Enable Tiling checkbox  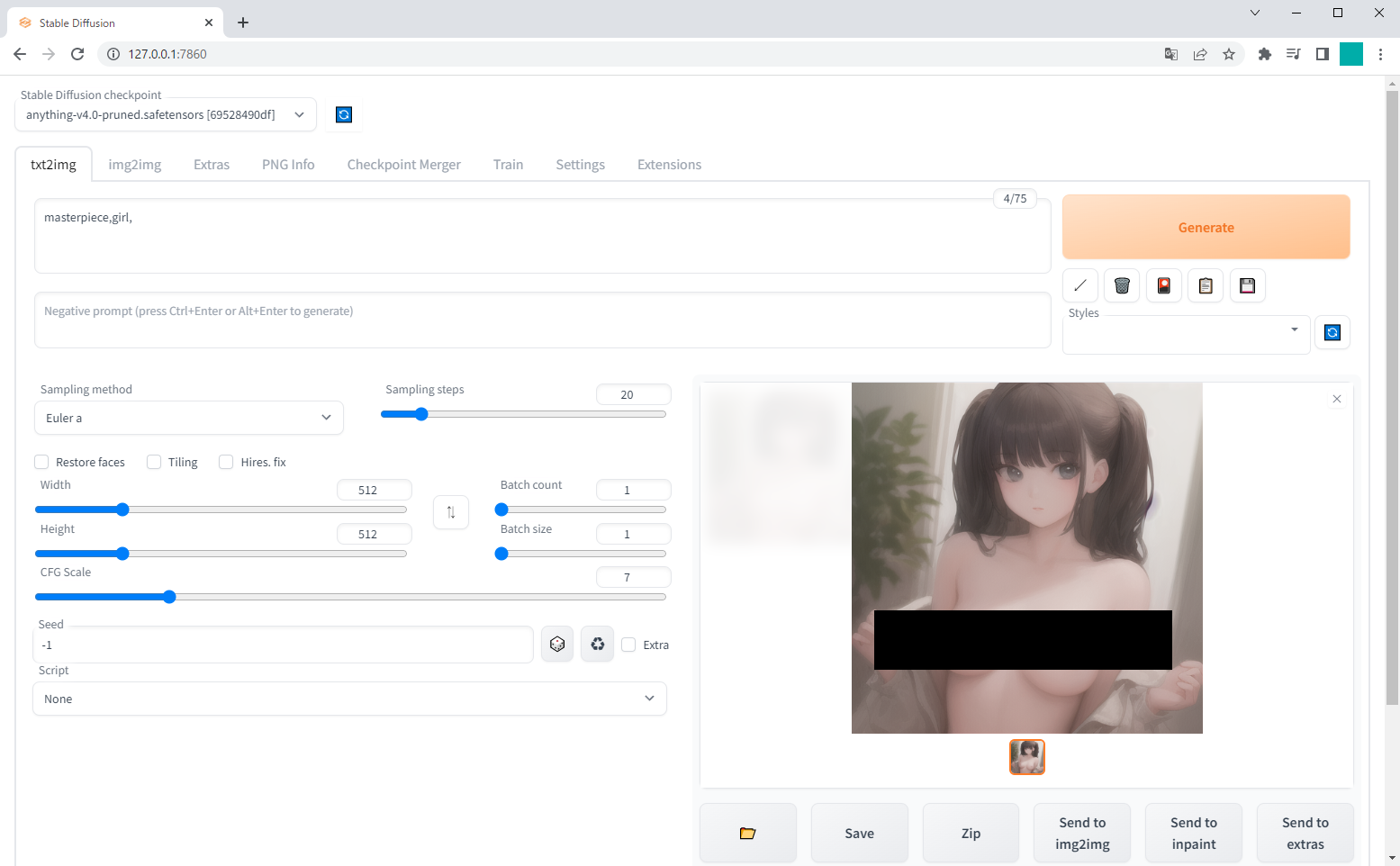(x=154, y=462)
